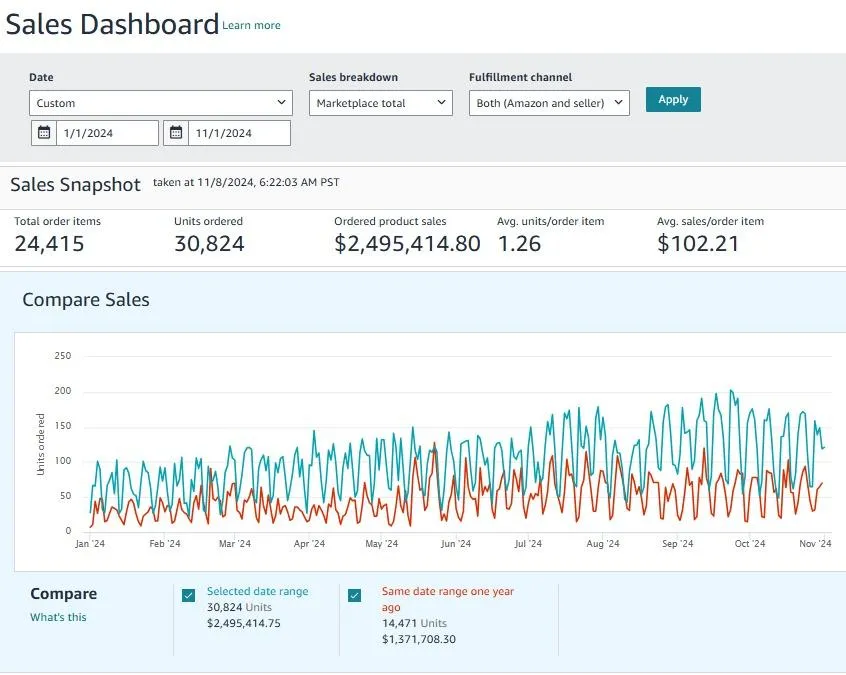
Task: Click the start date field showing 1/1/2024
Action: pyautogui.click(x=106, y=133)
